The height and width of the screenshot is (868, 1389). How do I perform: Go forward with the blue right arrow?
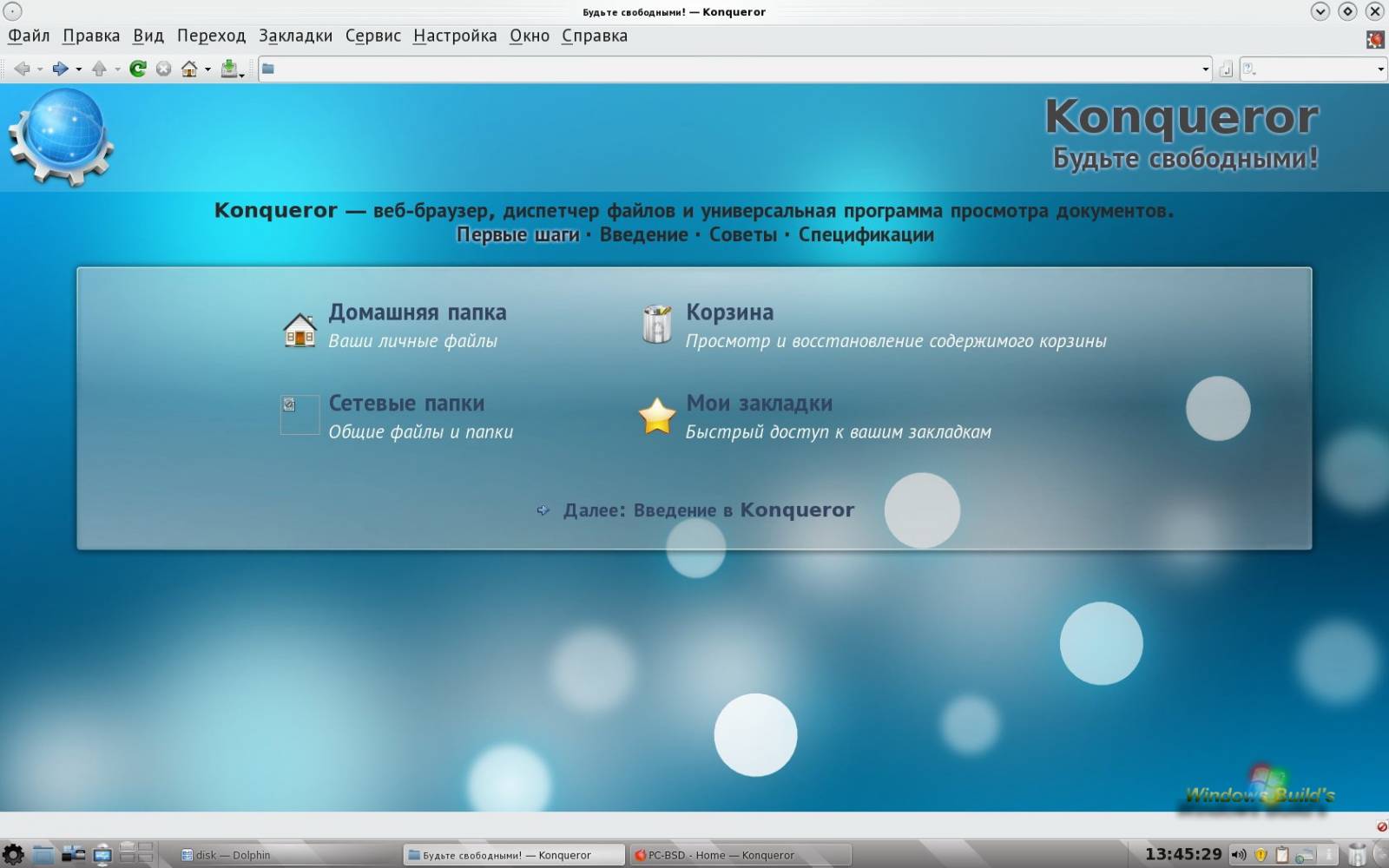(60, 69)
